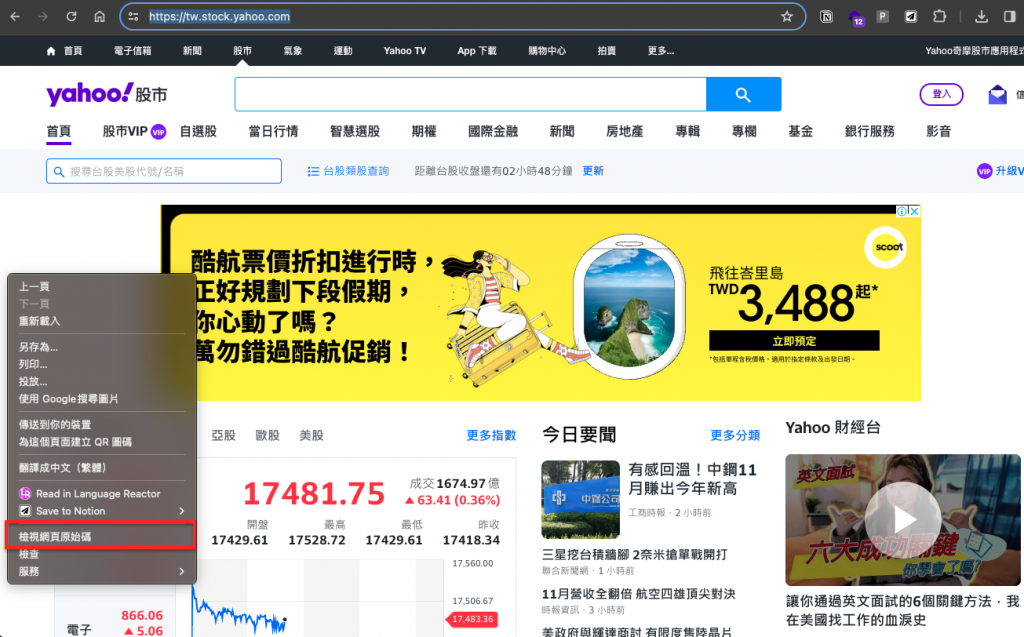This screenshot has width=1024, height=637.
Task: Toggle the browser side panel icon
Action: tap(1010, 16)
